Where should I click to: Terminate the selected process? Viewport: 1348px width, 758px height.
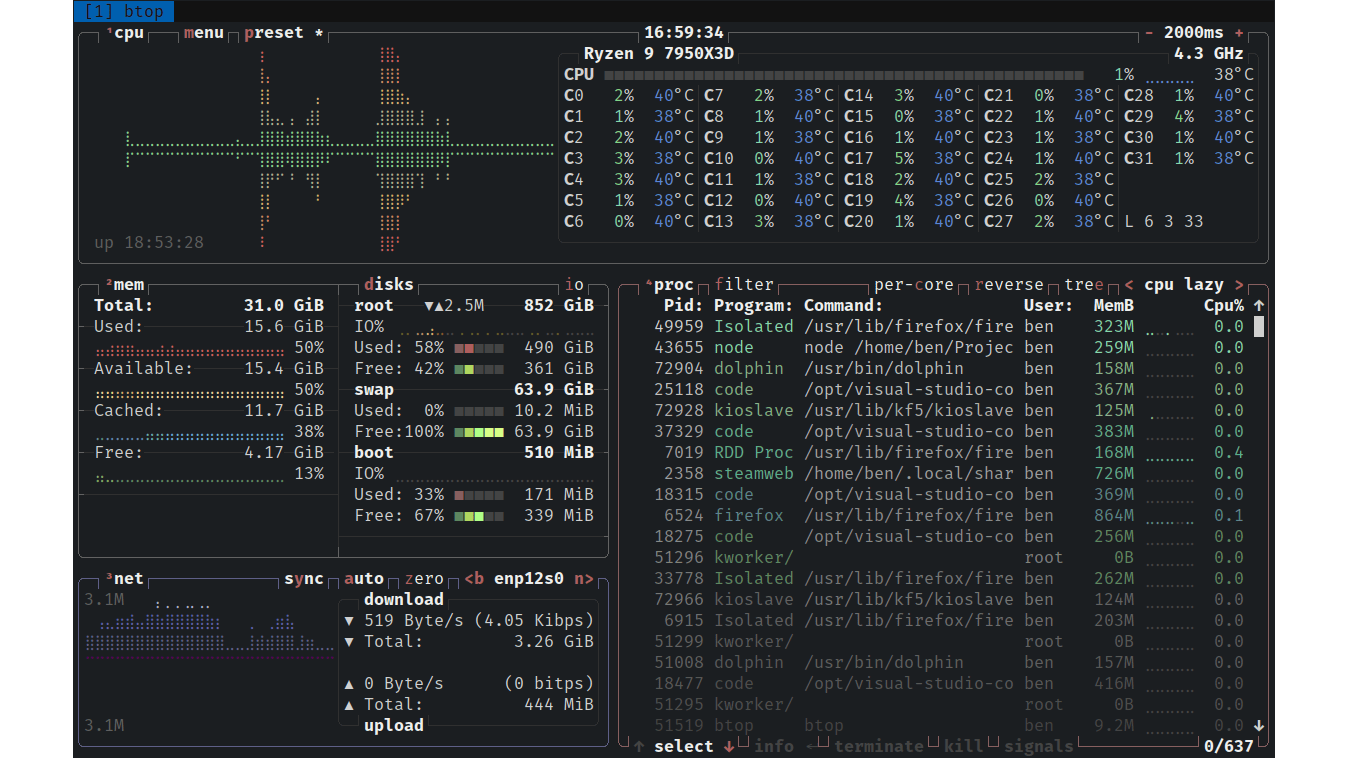point(879,747)
